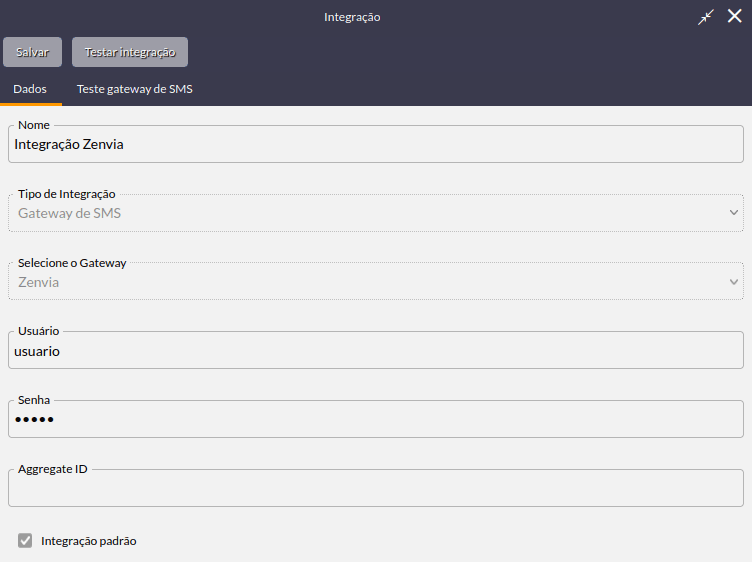
Task: Switch to the Dados tab
Action: point(30,89)
